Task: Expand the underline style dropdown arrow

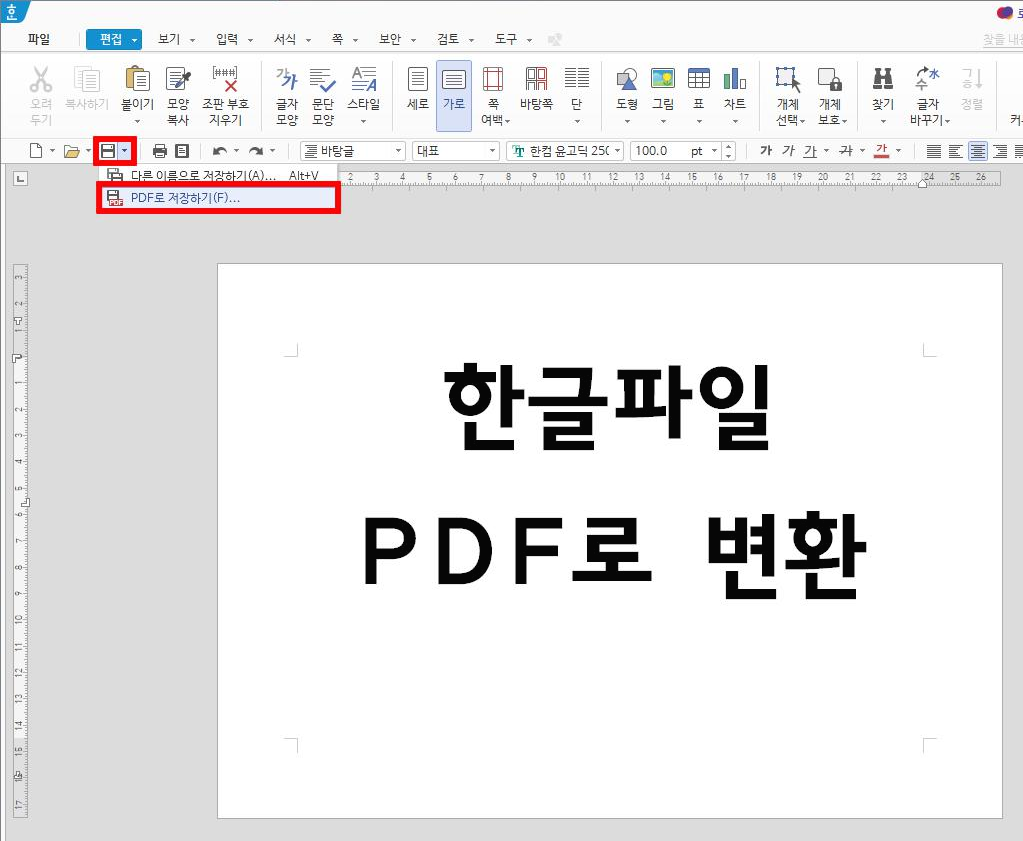Action: point(827,151)
